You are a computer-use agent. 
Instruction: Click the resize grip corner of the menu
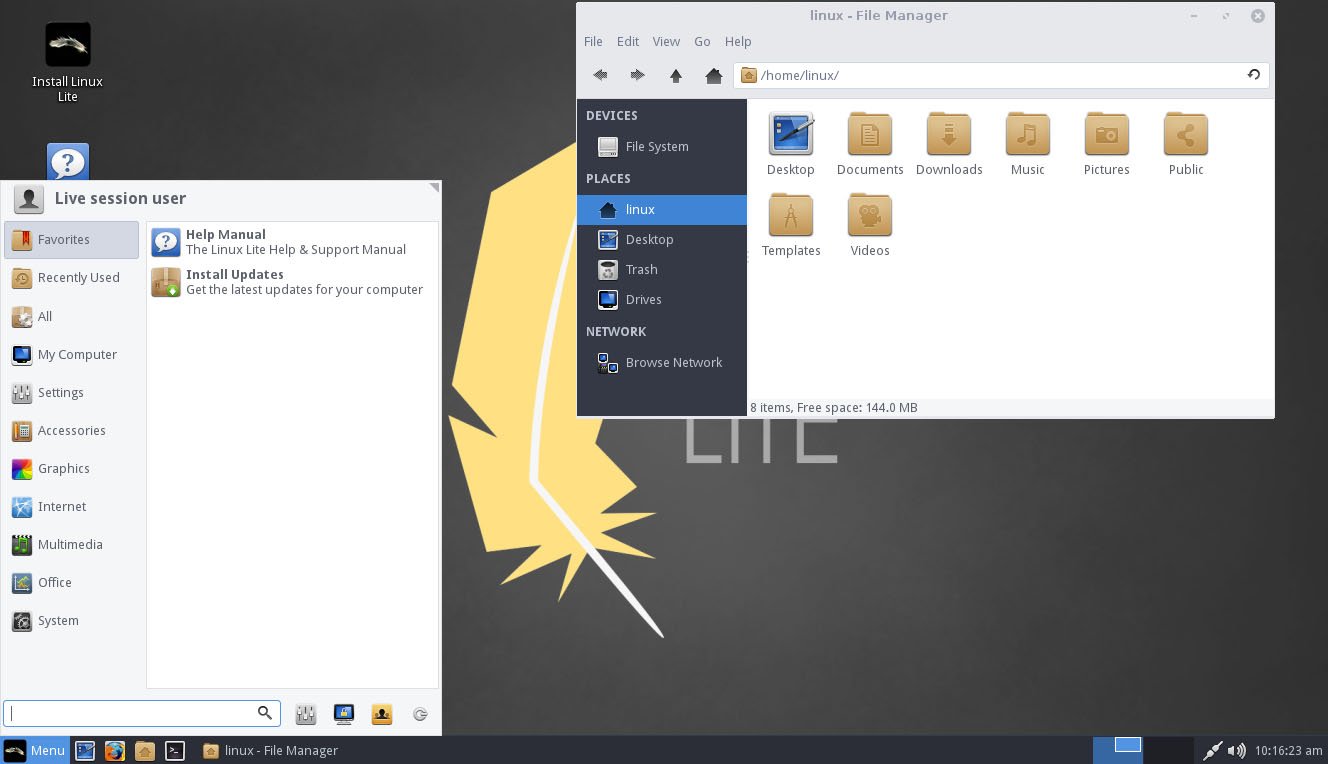tap(434, 188)
